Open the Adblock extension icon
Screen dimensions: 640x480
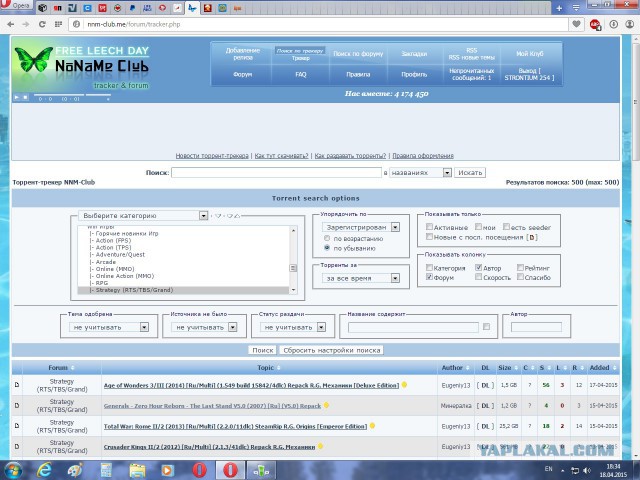click(595, 24)
